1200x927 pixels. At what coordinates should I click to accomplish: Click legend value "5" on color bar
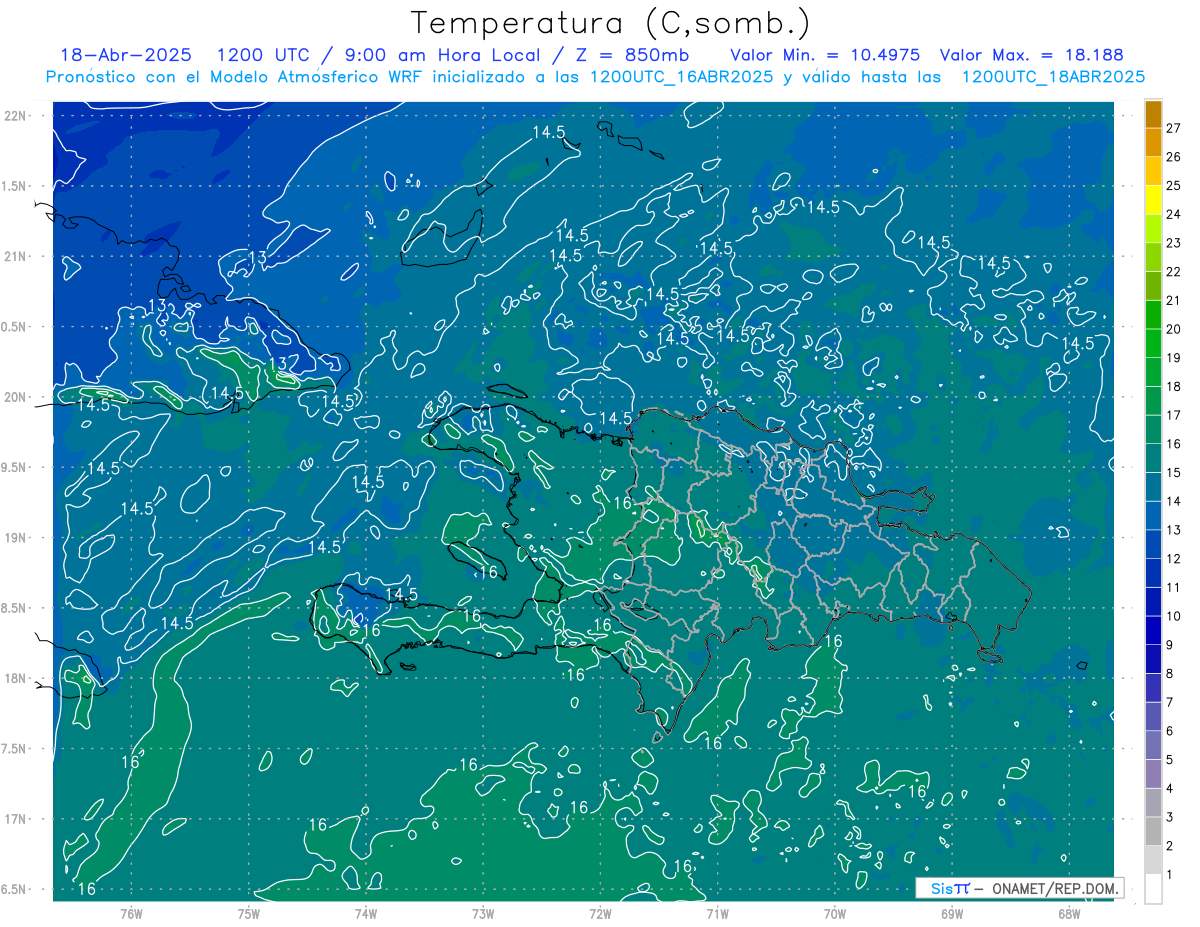click(x=1170, y=760)
